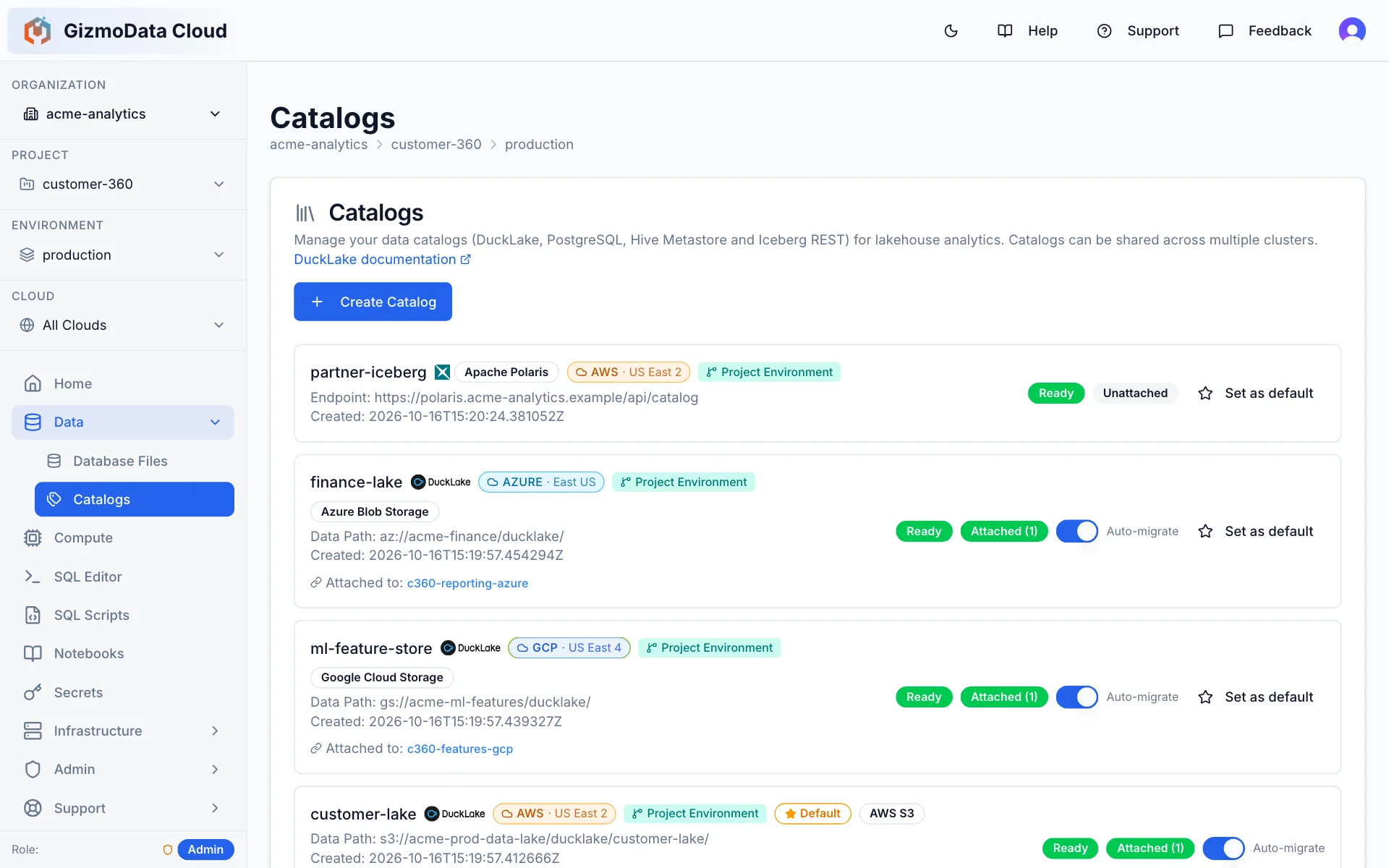Go to Home page
Image resolution: width=1389 pixels, height=868 pixels.
[123, 383]
